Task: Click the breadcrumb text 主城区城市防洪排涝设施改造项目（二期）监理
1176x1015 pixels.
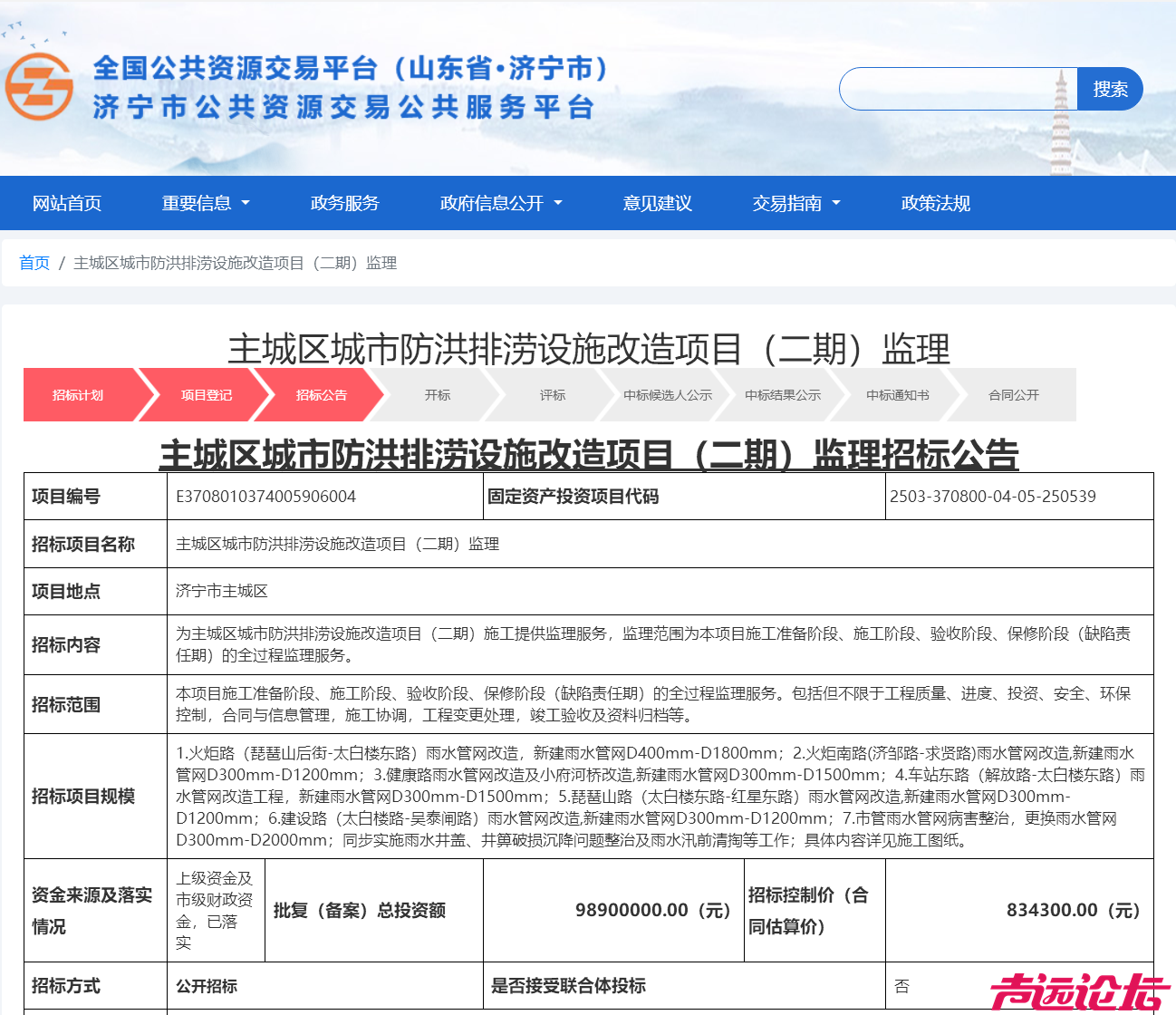Action: click(236, 263)
